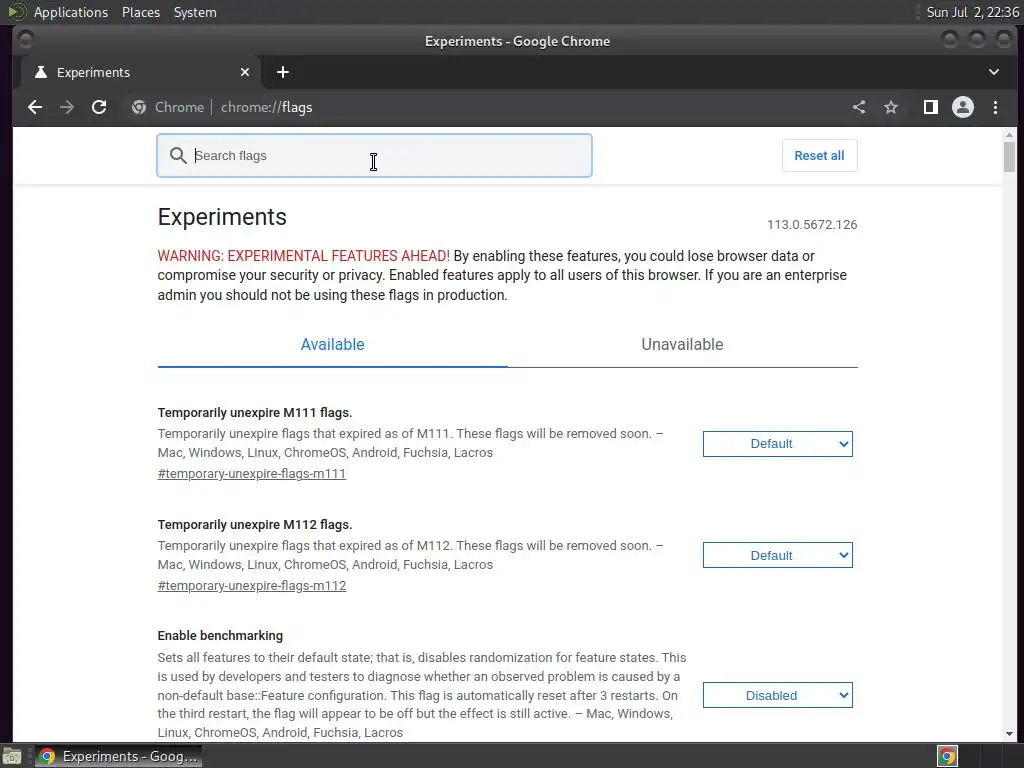Viewport: 1024px width, 768px height.
Task: Click the Reset all button
Action: pyautogui.click(x=820, y=155)
